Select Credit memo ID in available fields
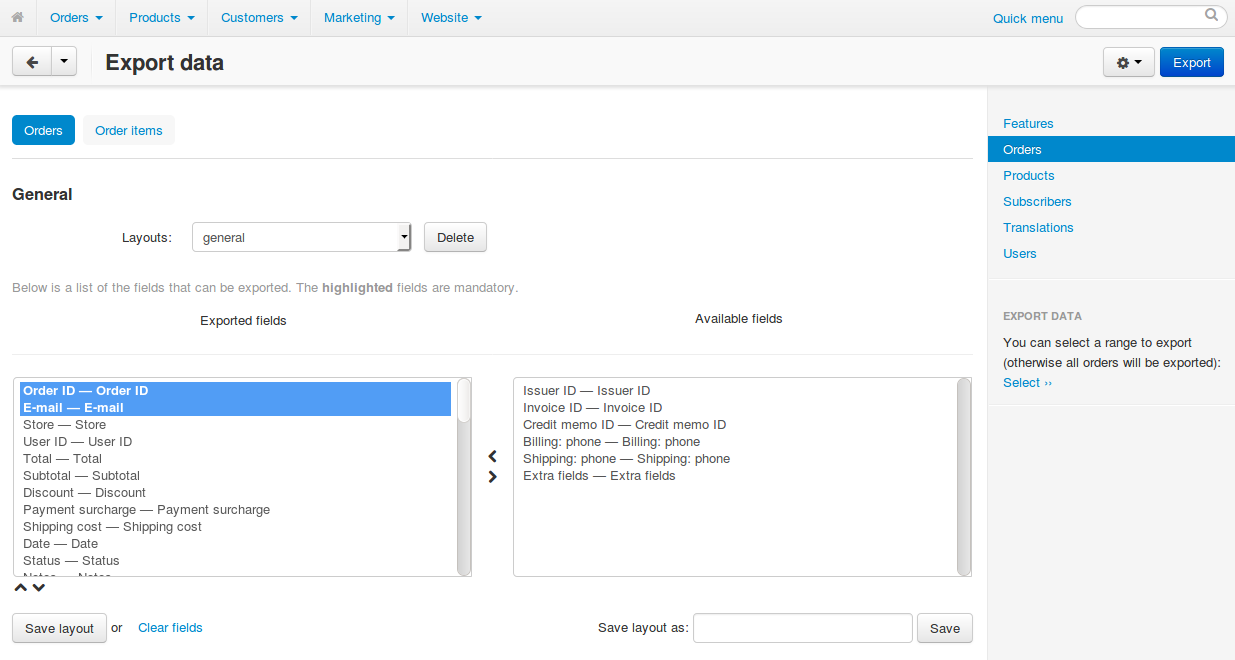Screen dimensions: 1235x660 click(736, 425)
